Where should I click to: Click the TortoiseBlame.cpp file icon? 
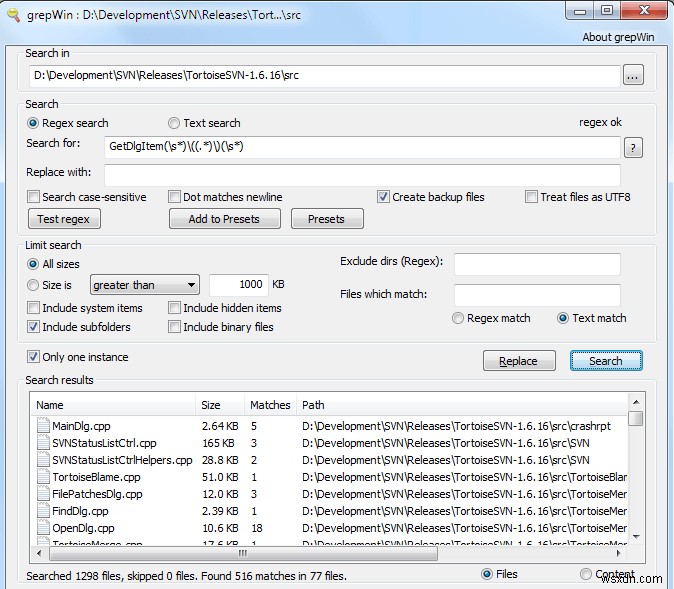click(43, 477)
